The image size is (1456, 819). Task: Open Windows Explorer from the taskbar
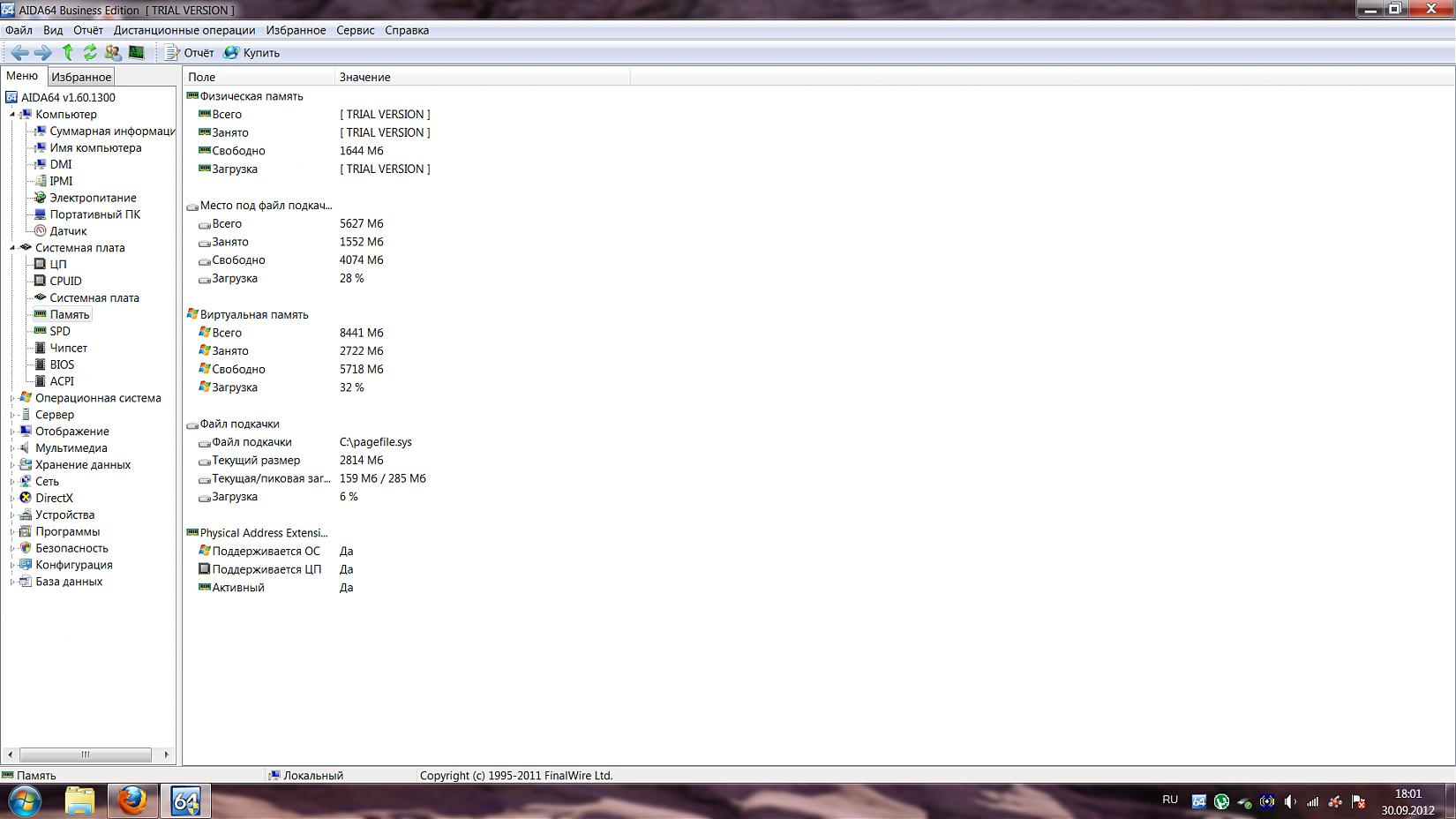(80, 801)
